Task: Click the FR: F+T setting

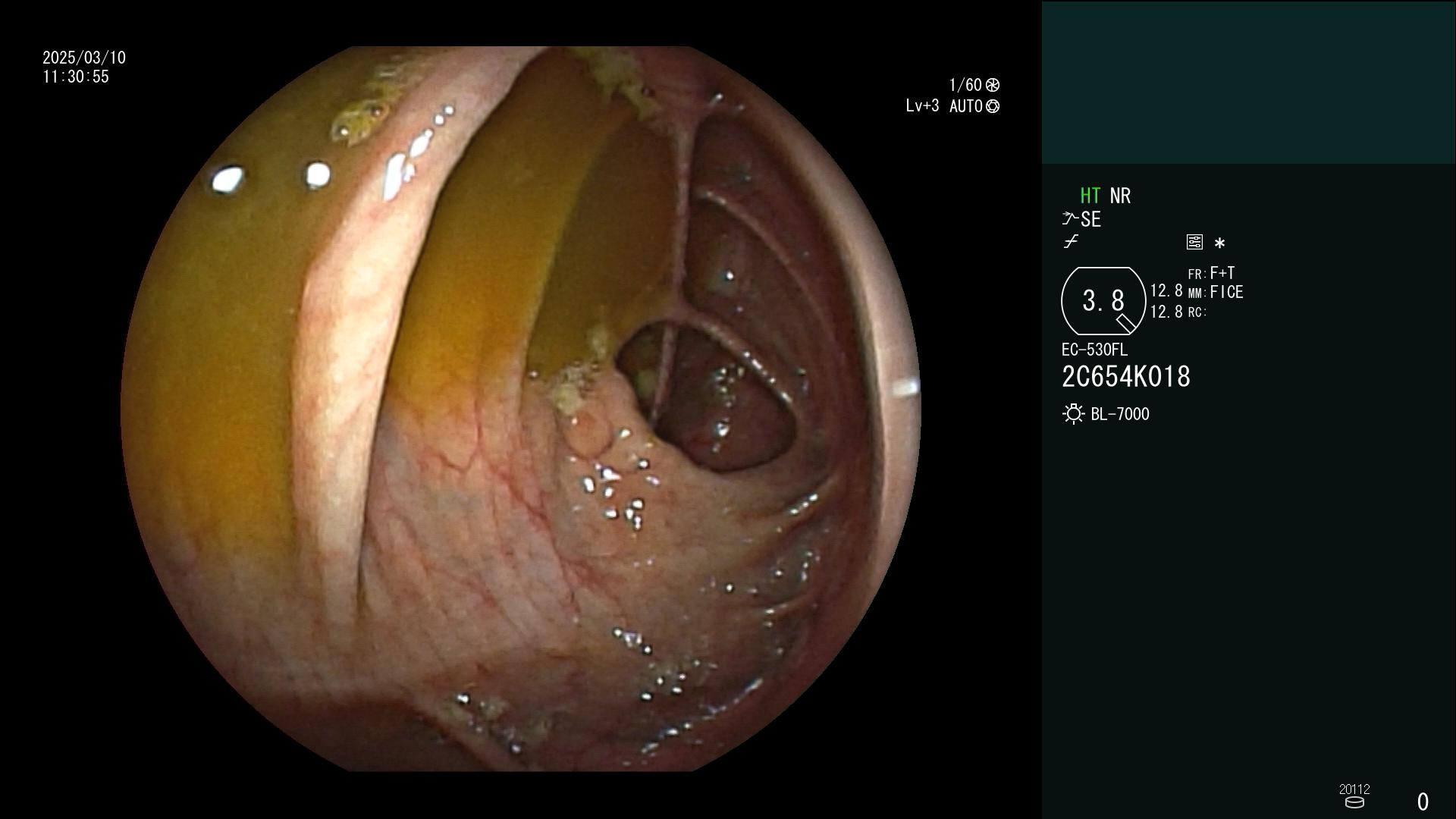Action: click(1211, 273)
